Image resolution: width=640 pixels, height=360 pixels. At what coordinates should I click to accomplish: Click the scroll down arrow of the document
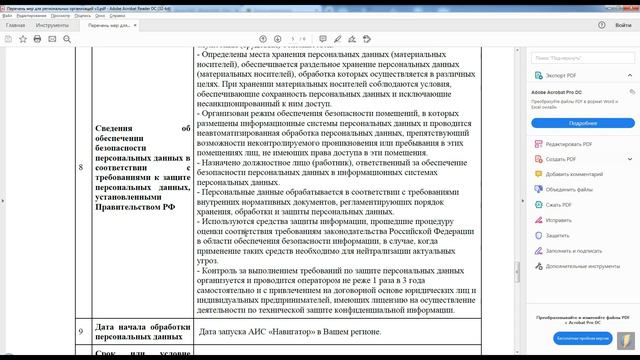[x=517, y=351]
